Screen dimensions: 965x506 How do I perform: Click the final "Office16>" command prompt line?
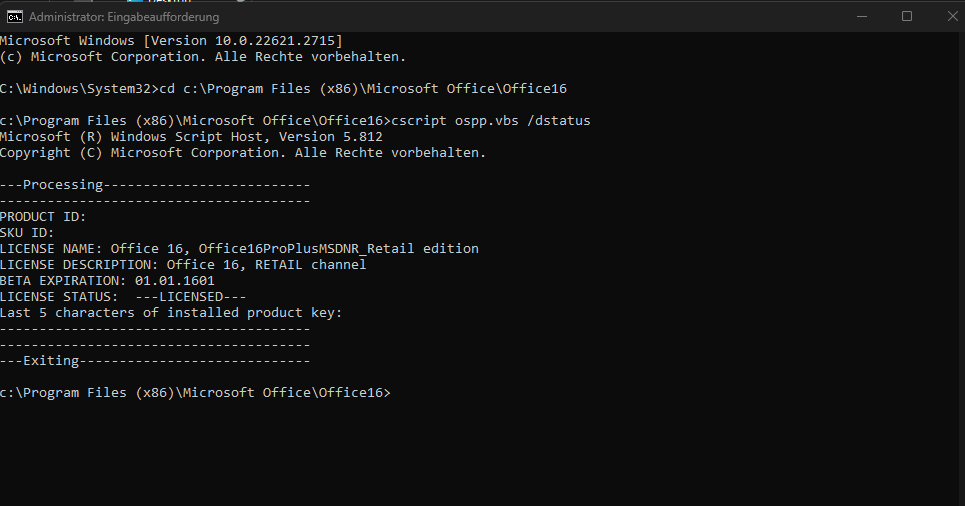(195, 392)
